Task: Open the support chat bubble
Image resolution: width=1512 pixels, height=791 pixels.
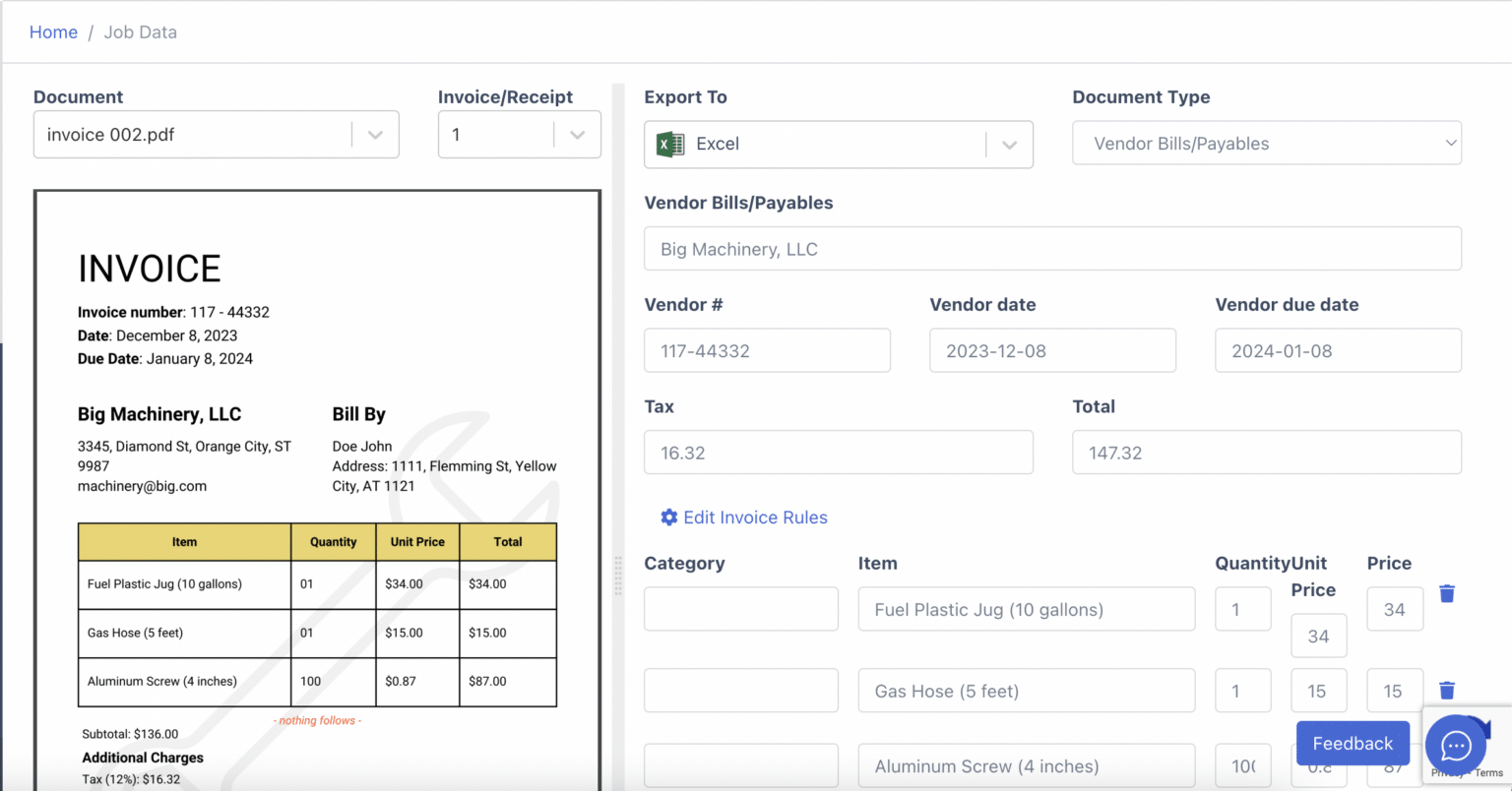Action: pyautogui.click(x=1455, y=746)
